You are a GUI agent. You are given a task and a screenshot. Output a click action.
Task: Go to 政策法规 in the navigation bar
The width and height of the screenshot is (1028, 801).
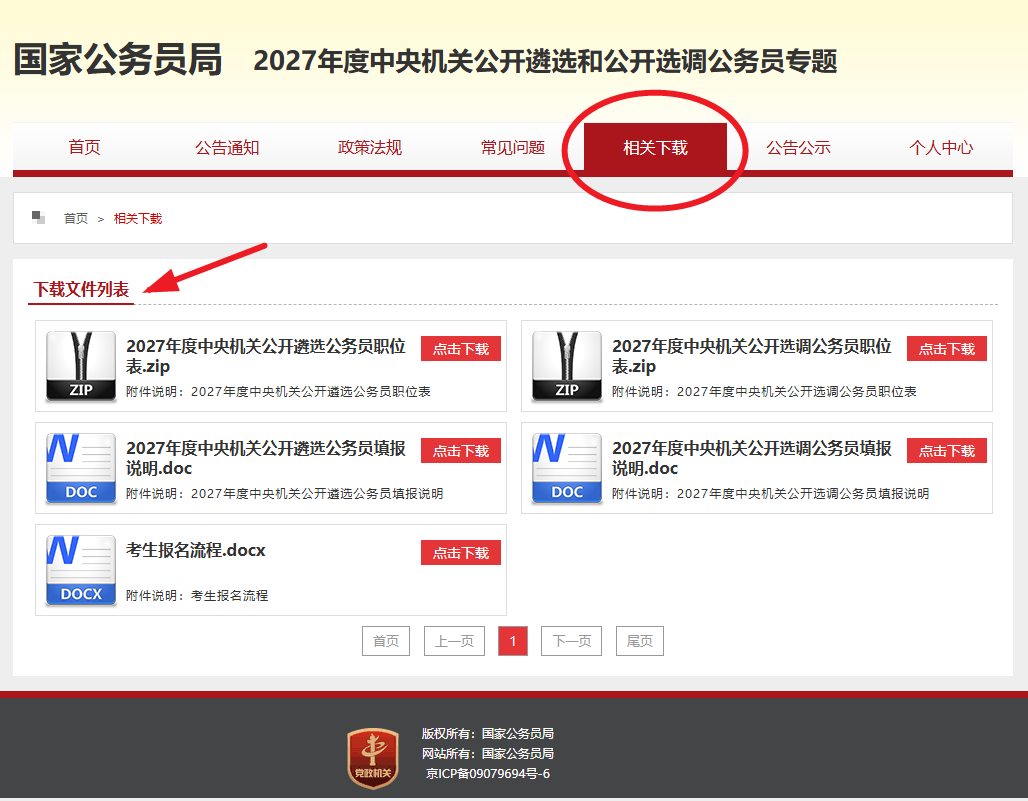pos(370,147)
